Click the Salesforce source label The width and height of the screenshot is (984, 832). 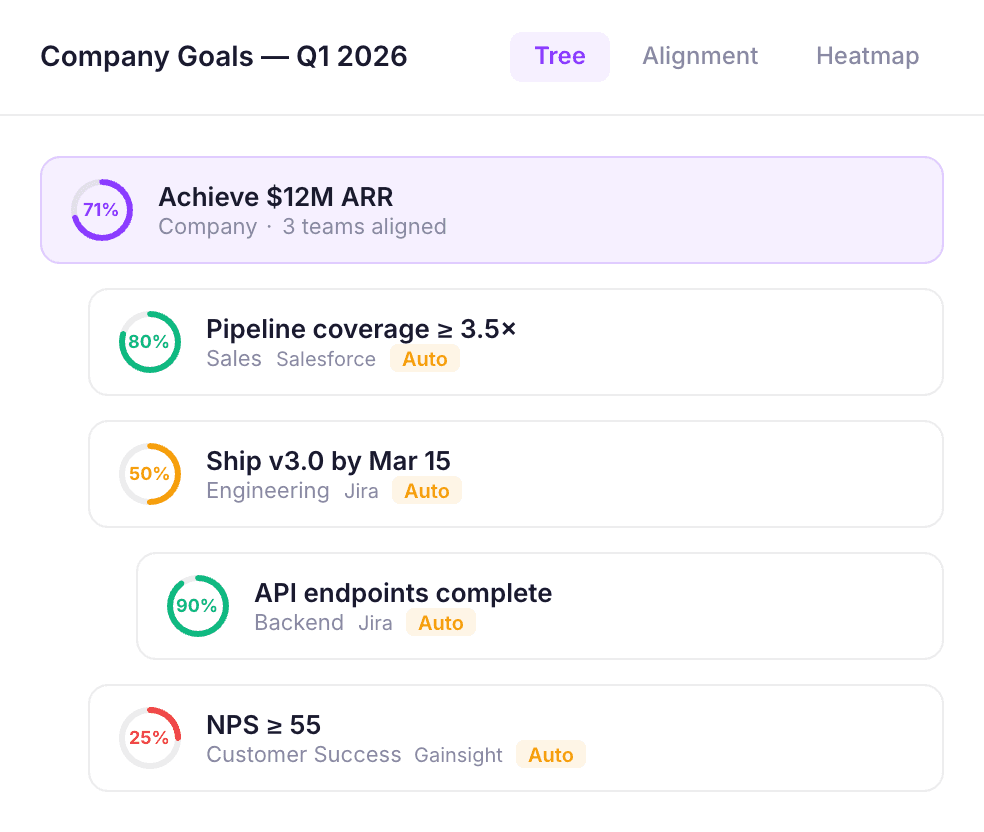[x=326, y=359]
